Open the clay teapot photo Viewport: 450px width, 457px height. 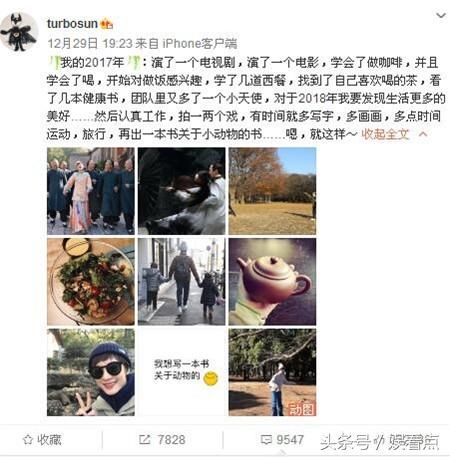[x=272, y=282]
